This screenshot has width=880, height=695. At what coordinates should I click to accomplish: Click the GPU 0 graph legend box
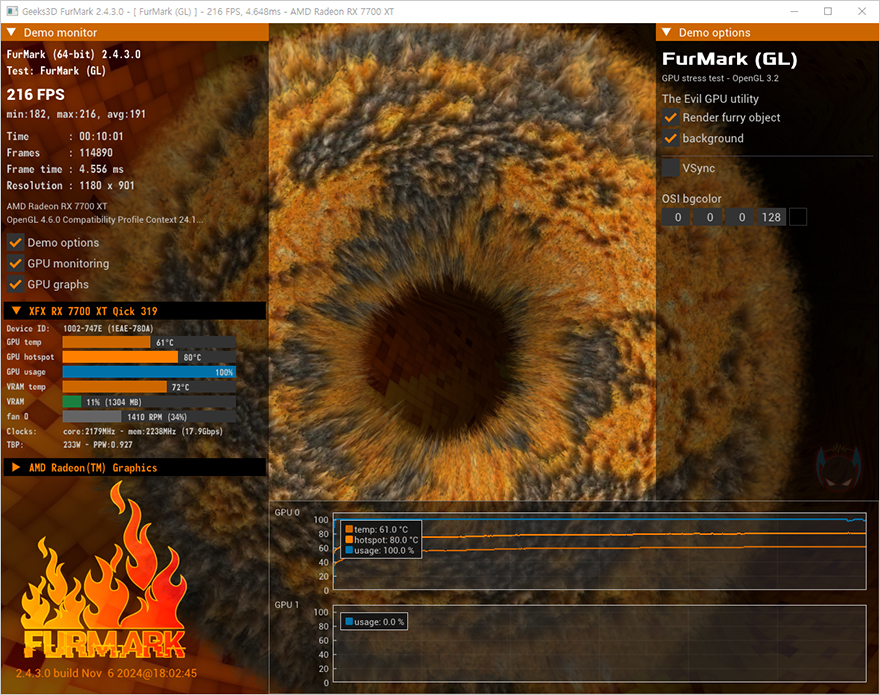point(380,540)
